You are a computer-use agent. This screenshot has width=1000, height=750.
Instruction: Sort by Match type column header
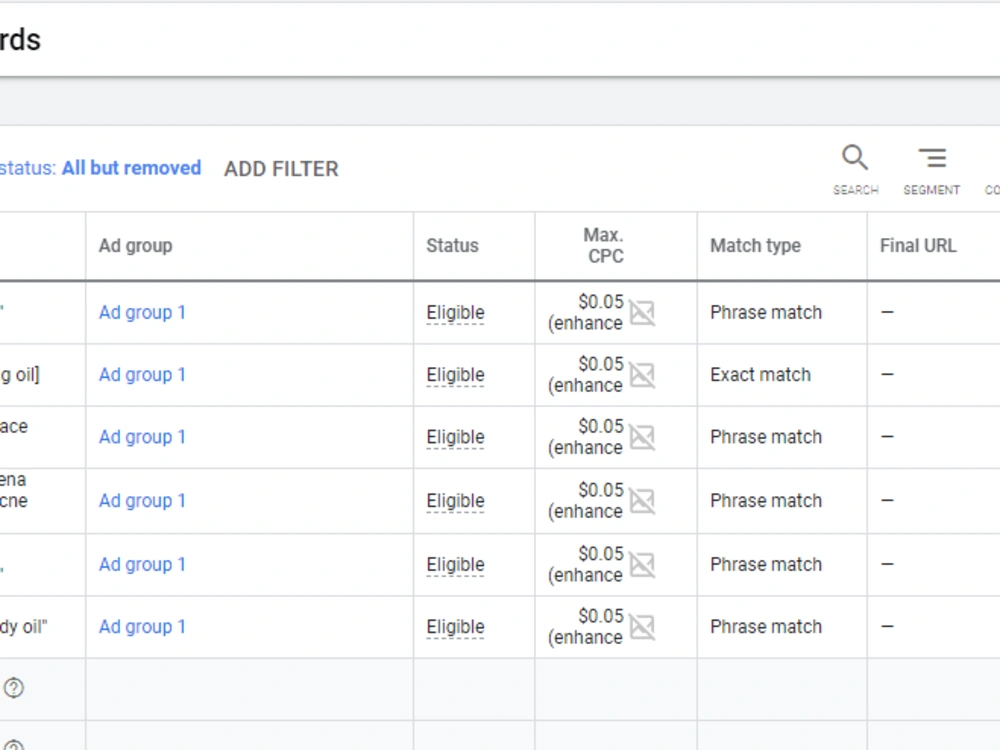tap(755, 246)
